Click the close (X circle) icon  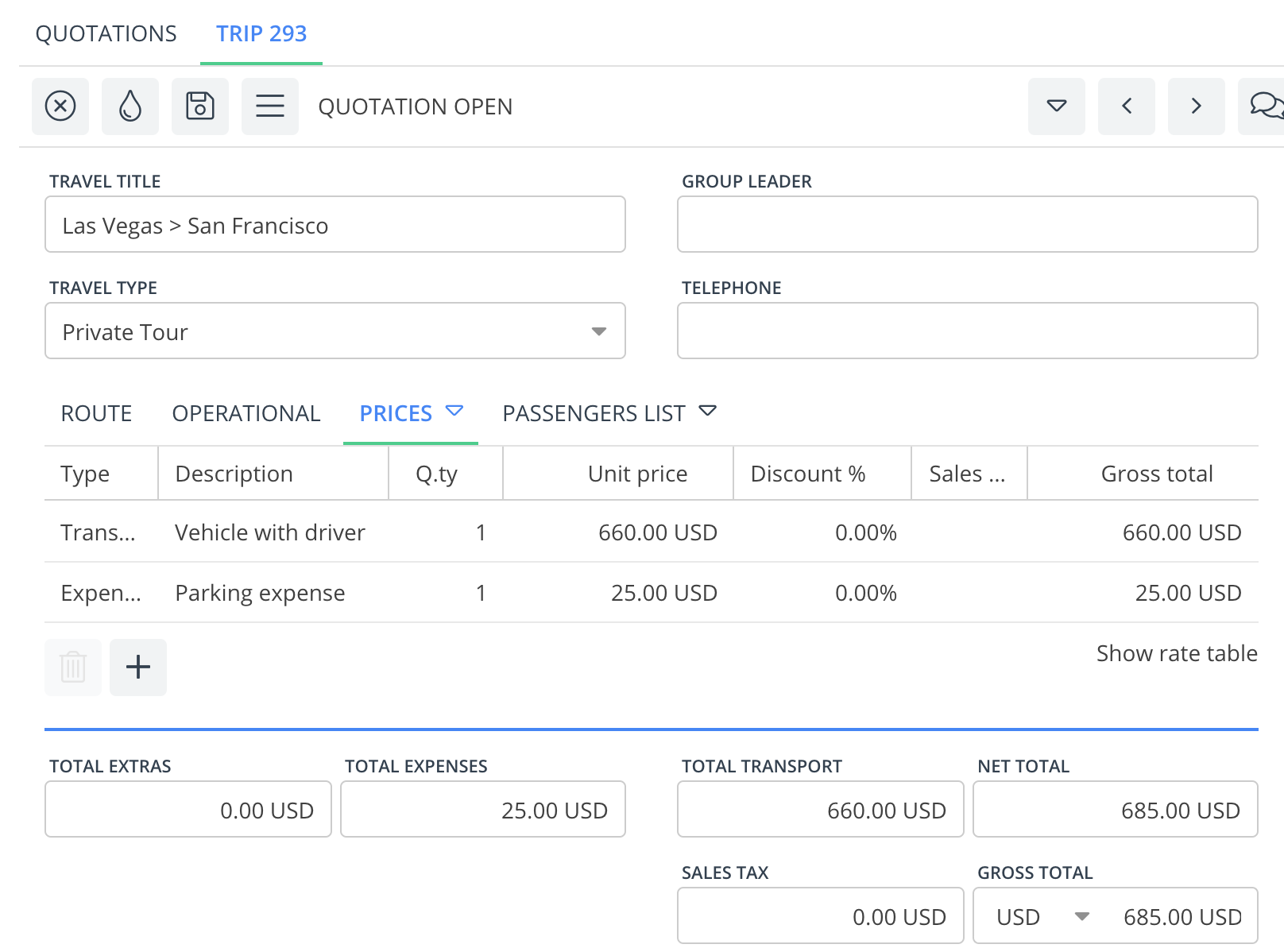click(x=60, y=106)
